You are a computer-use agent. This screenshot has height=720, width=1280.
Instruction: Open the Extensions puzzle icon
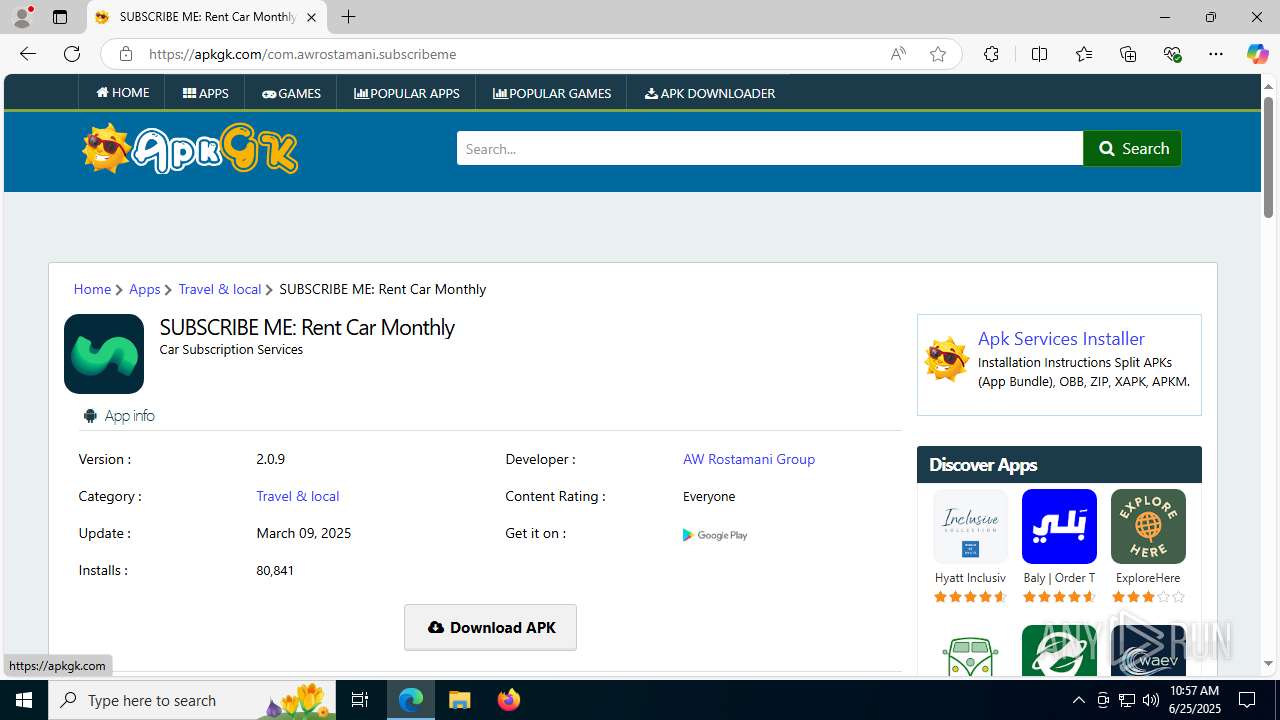(x=991, y=54)
